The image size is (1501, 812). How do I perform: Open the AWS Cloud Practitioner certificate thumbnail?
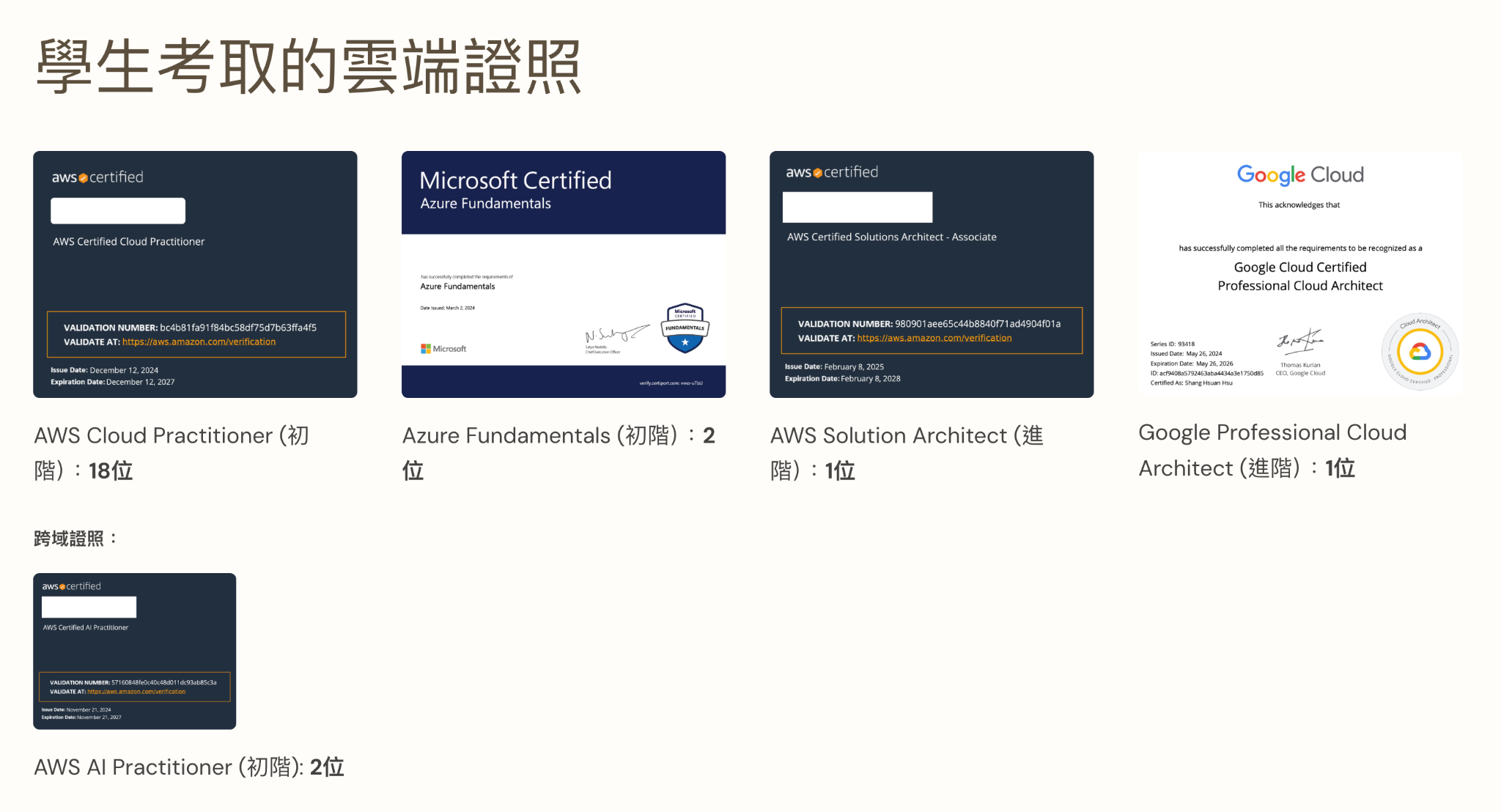(x=195, y=274)
